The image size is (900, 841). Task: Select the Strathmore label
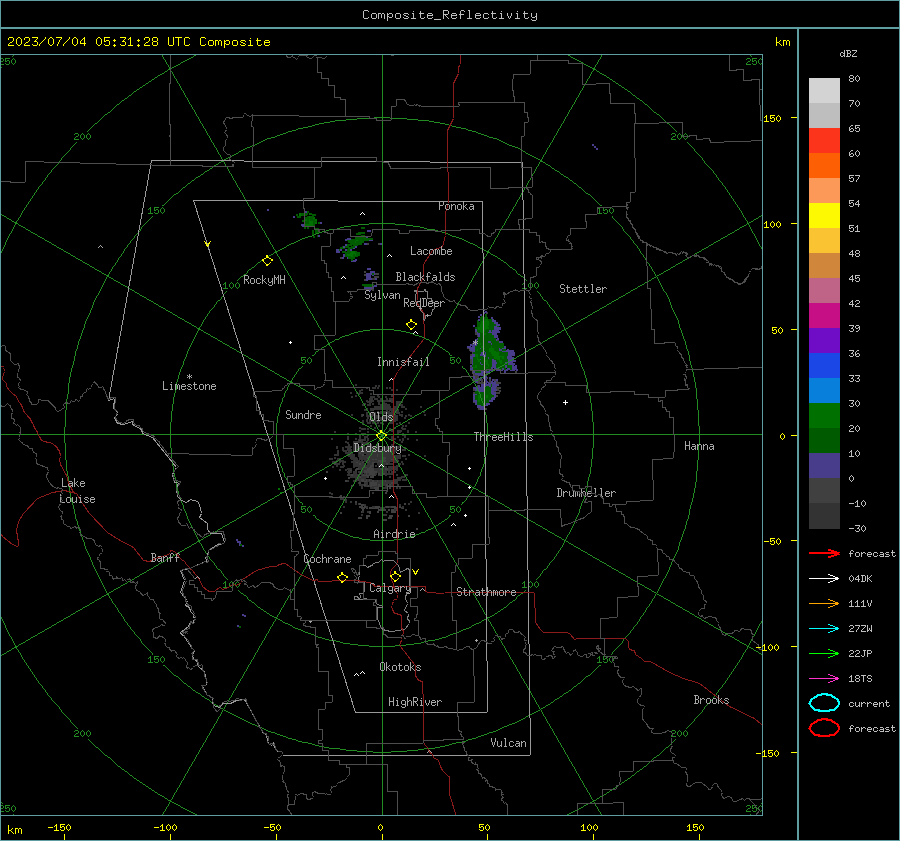[486, 592]
